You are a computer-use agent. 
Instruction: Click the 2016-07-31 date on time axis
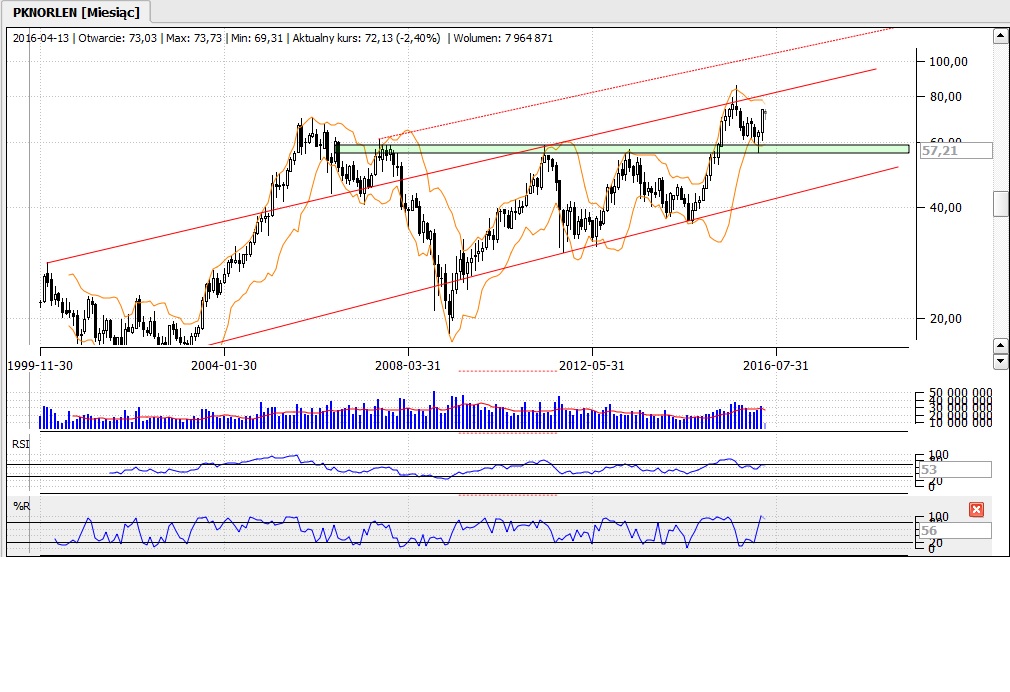pyautogui.click(x=775, y=366)
